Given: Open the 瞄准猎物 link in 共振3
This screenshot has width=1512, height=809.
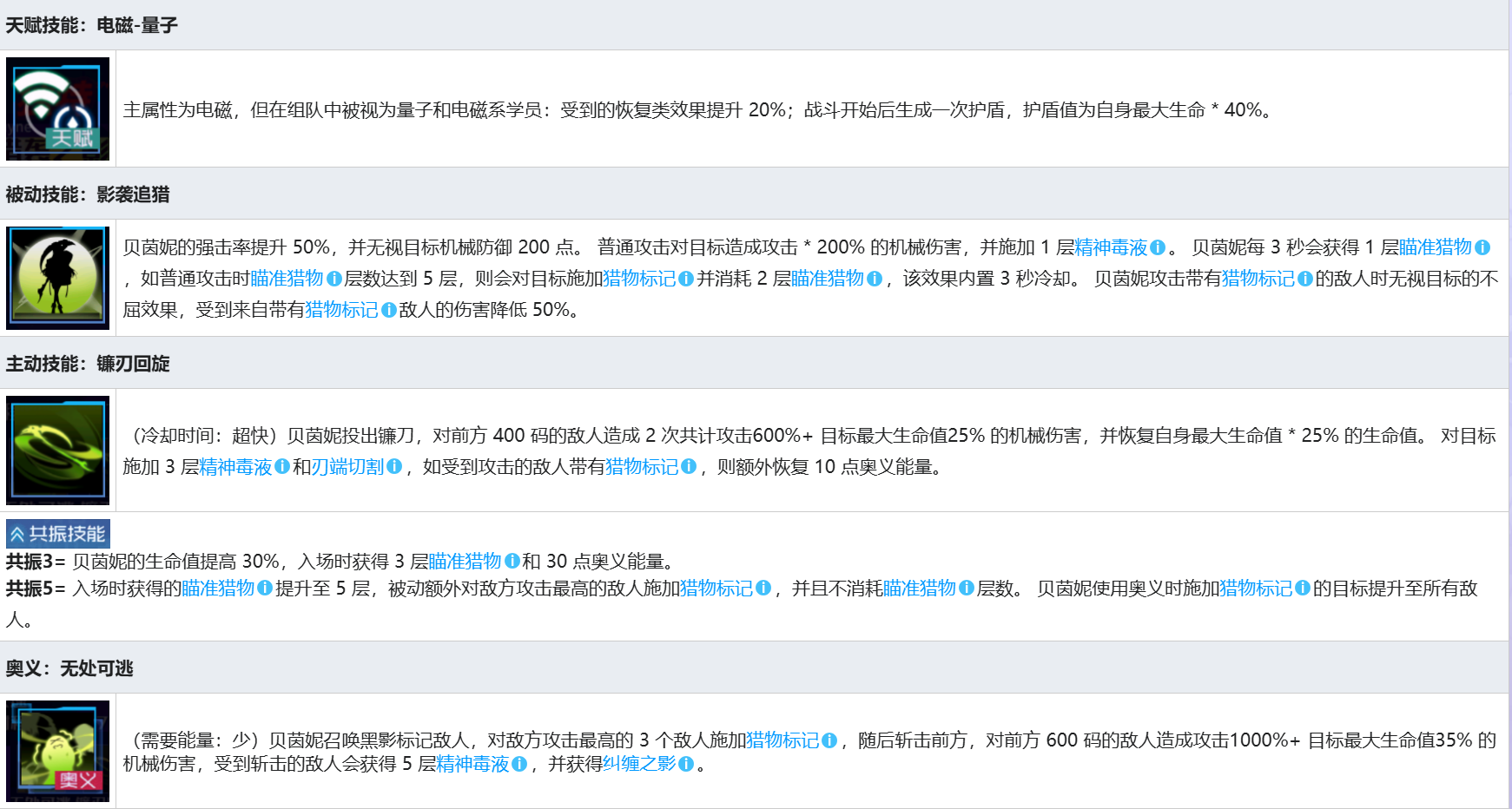Looking at the screenshot, I should tap(465, 562).
